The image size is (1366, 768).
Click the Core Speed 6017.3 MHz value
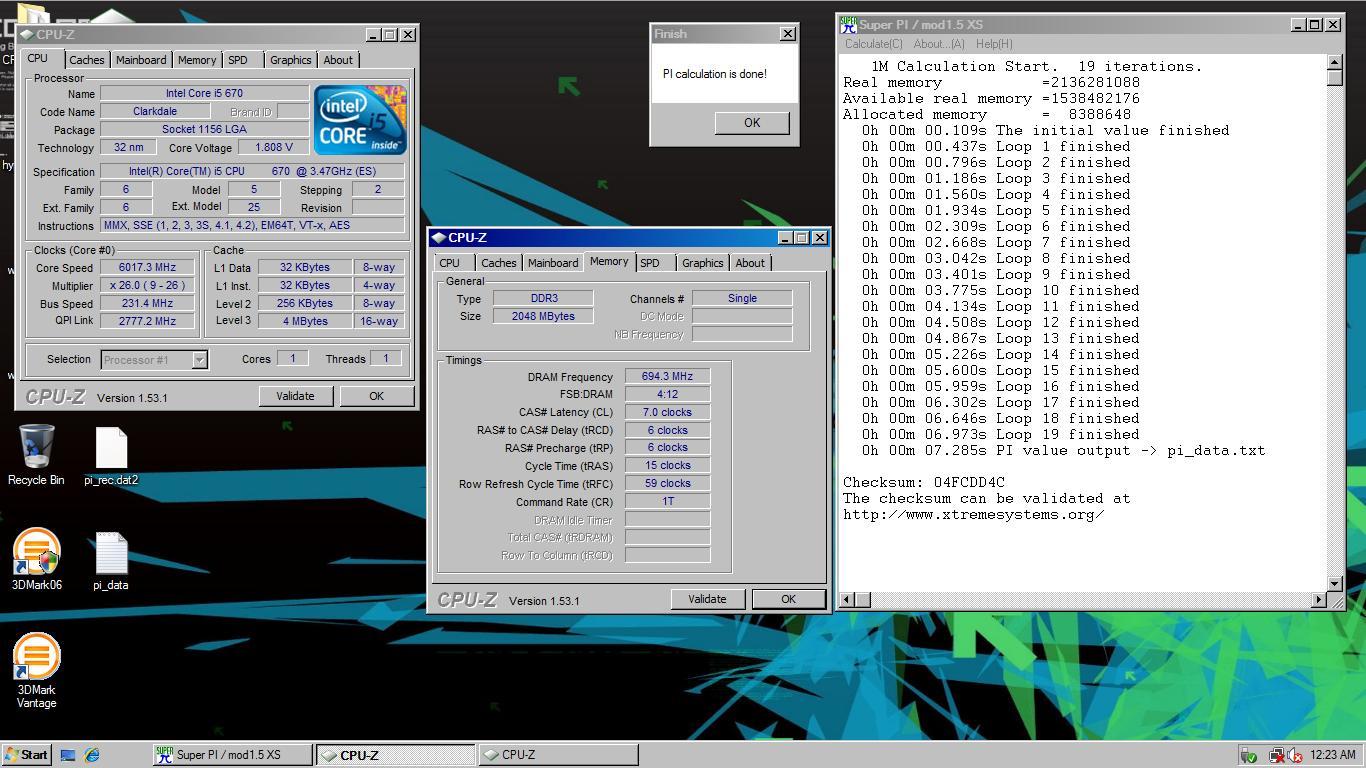point(148,268)
